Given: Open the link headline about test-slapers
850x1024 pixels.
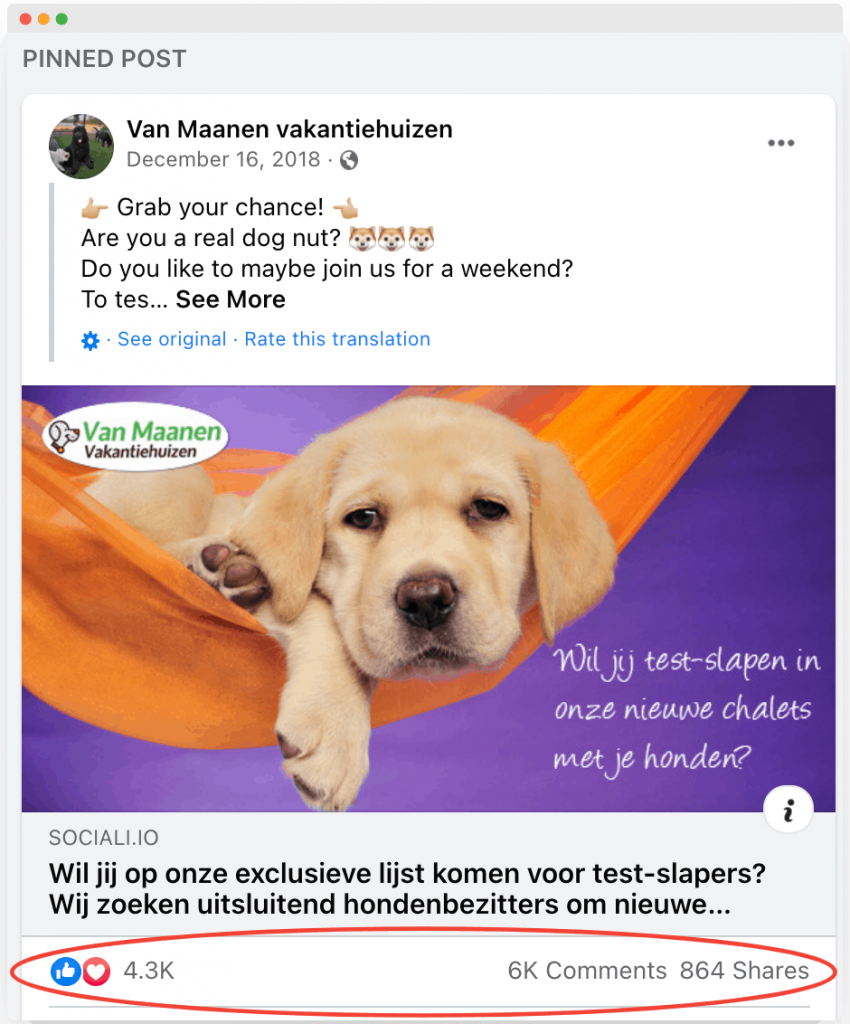Looking at the screenshot, I should (x=407, y=889).
